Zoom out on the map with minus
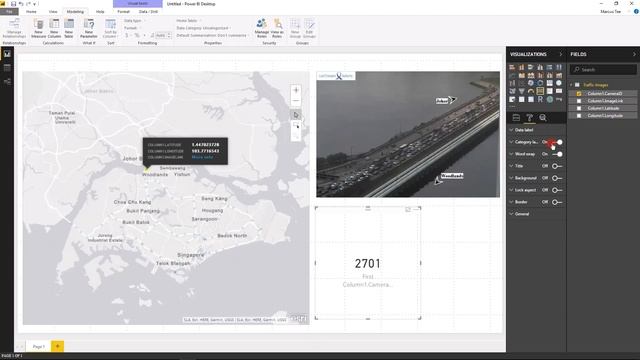The image size is (640, 360). coord(296,101)
